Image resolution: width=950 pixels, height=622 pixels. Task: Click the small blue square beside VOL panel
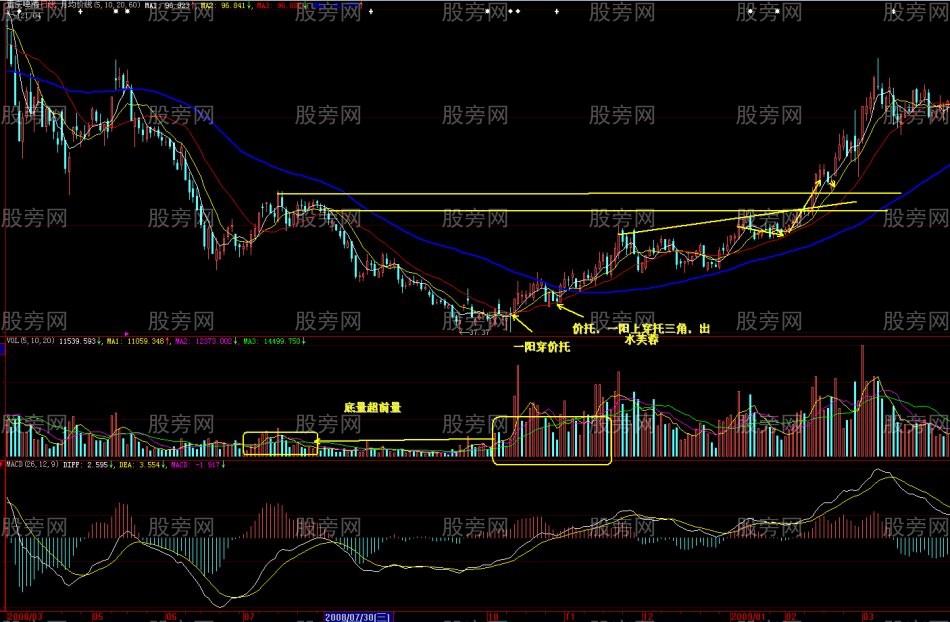click(x=2, y=349)
